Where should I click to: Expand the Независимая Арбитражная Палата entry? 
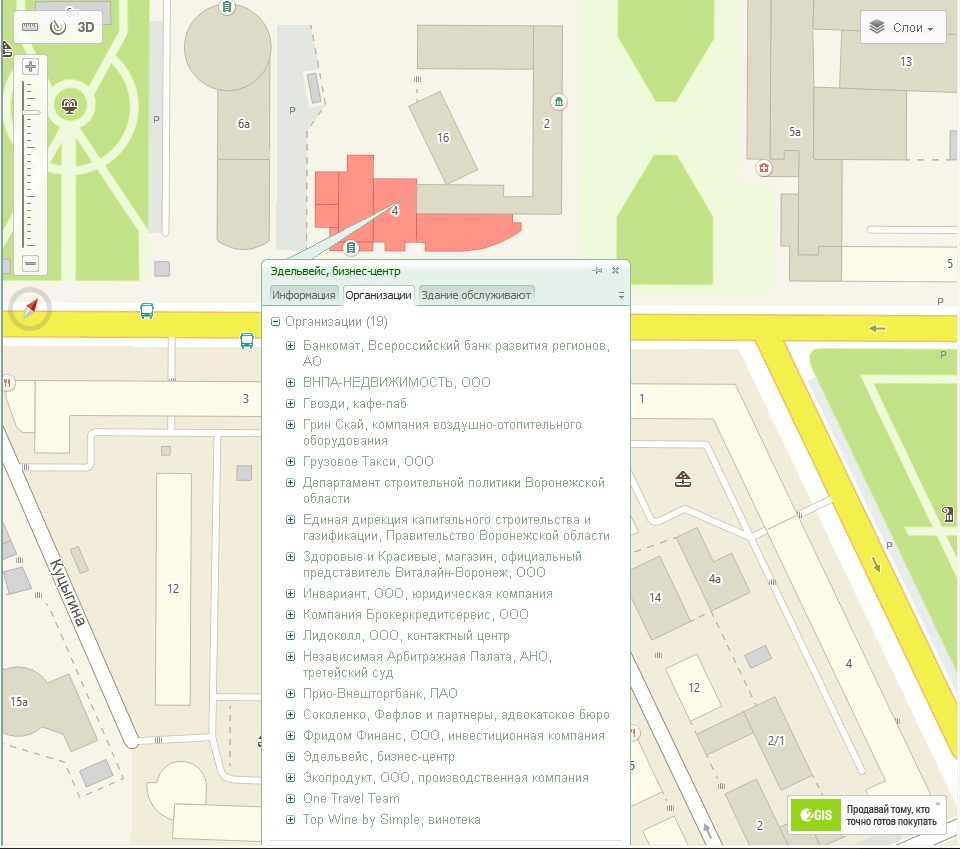point(291,656)
